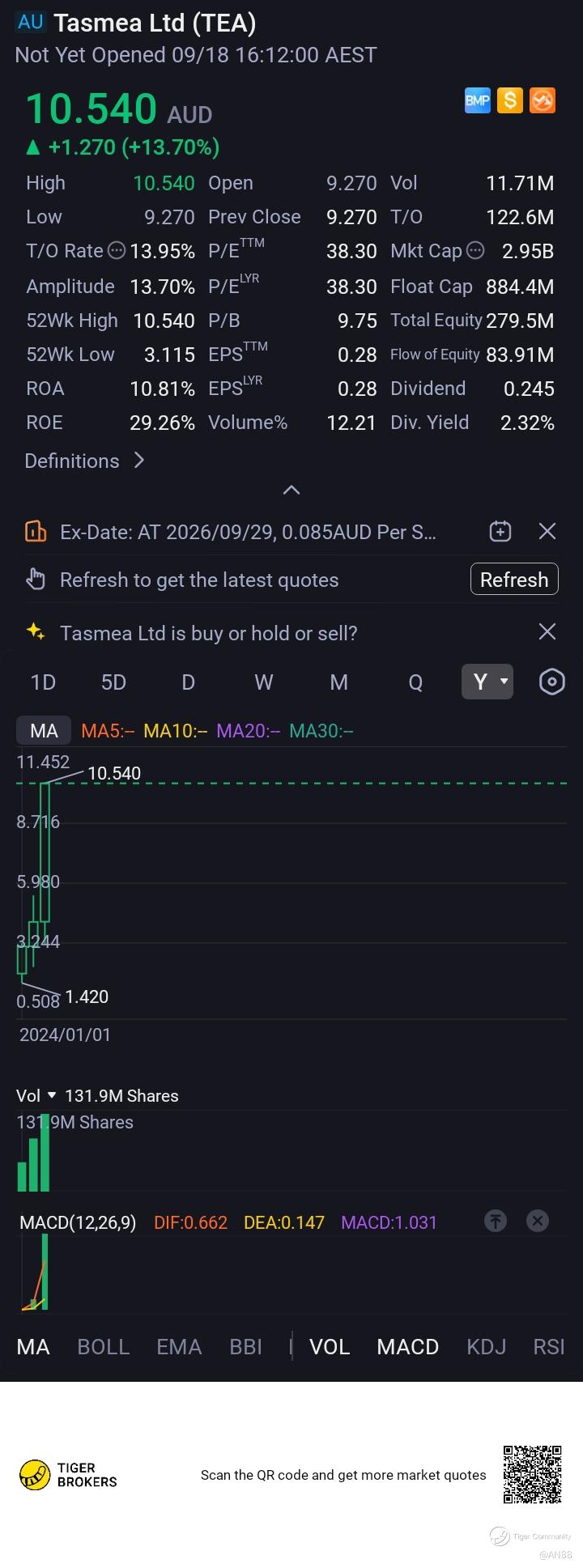Toggle the KDJ sub-indicator
This screenshot has height=1568, width=583.
click(x=486, y=1346)
